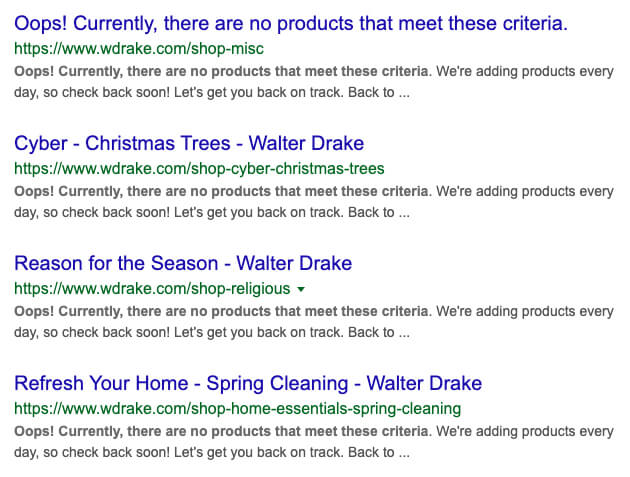
Task: Click the shop-home-essentials-spring-cleaning green URL
Action: tap(237, 409)
